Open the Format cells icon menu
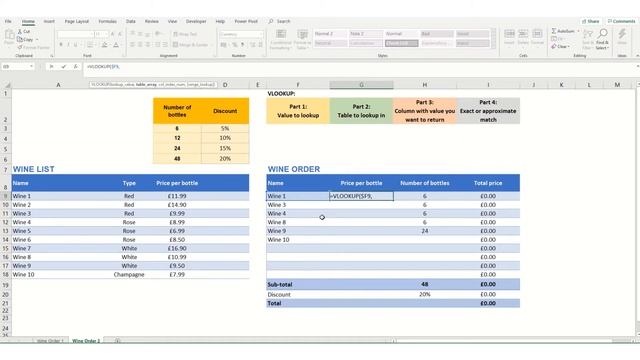This screenshot has width=640, height=360. click(x=537, y=37)
